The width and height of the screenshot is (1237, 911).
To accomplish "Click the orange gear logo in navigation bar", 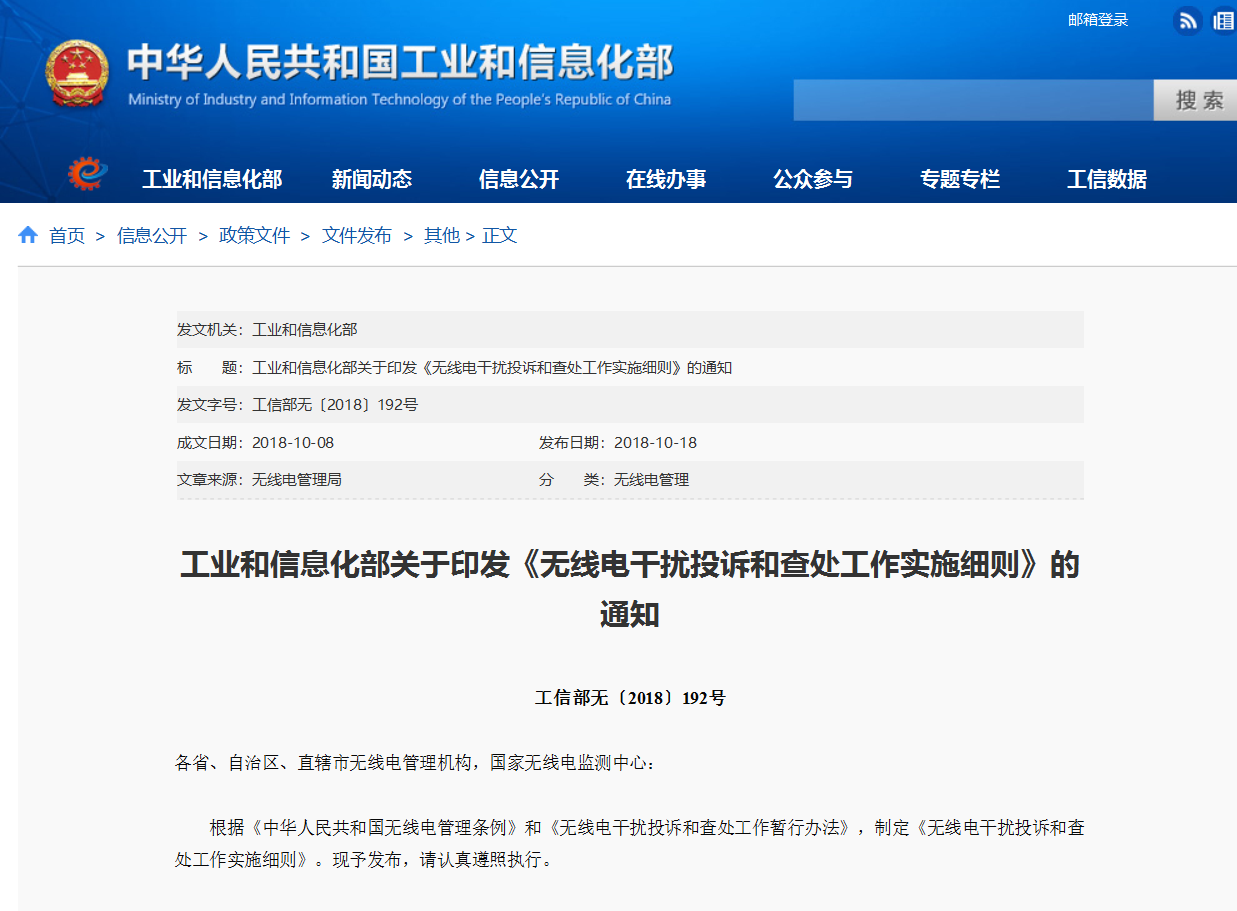I will click(87, 174).
